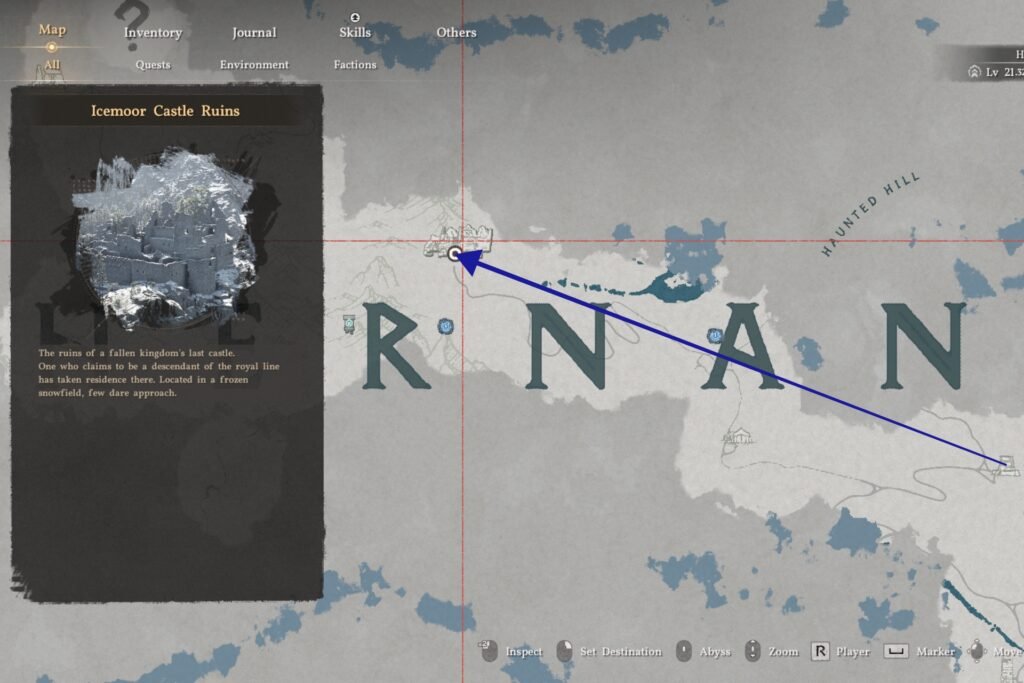Click the blue fast travel waypoint near letter R
The height and width of the screenshot is (683, 1024).
pos(445,326)
